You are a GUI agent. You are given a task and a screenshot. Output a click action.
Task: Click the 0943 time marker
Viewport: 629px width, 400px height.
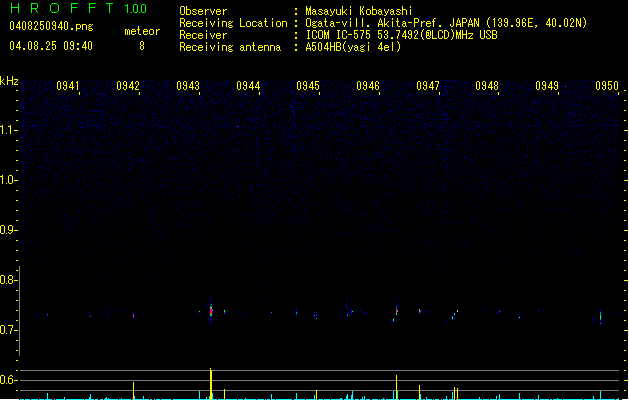coord(188,85)
